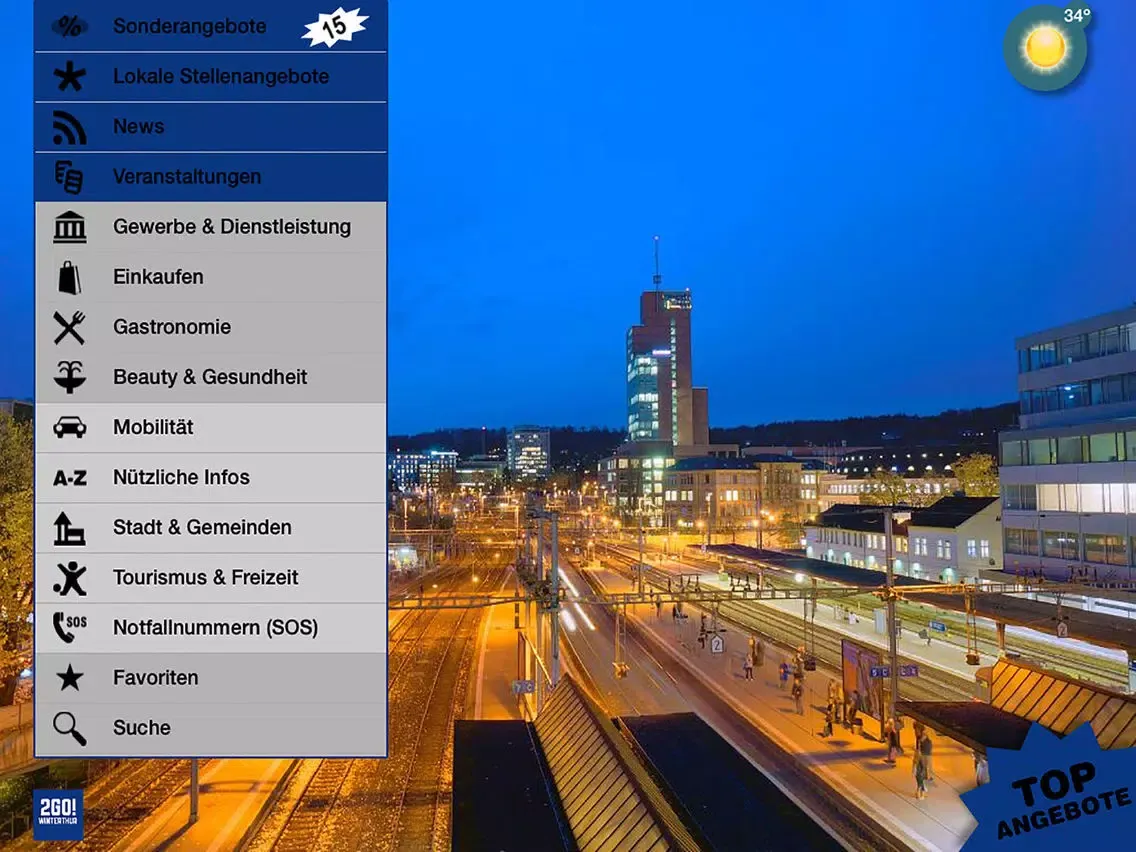The height and width of the screenshot is (852, 1136).
Task: Tap the star icon for Favoriten
Action: click(70, 678)
